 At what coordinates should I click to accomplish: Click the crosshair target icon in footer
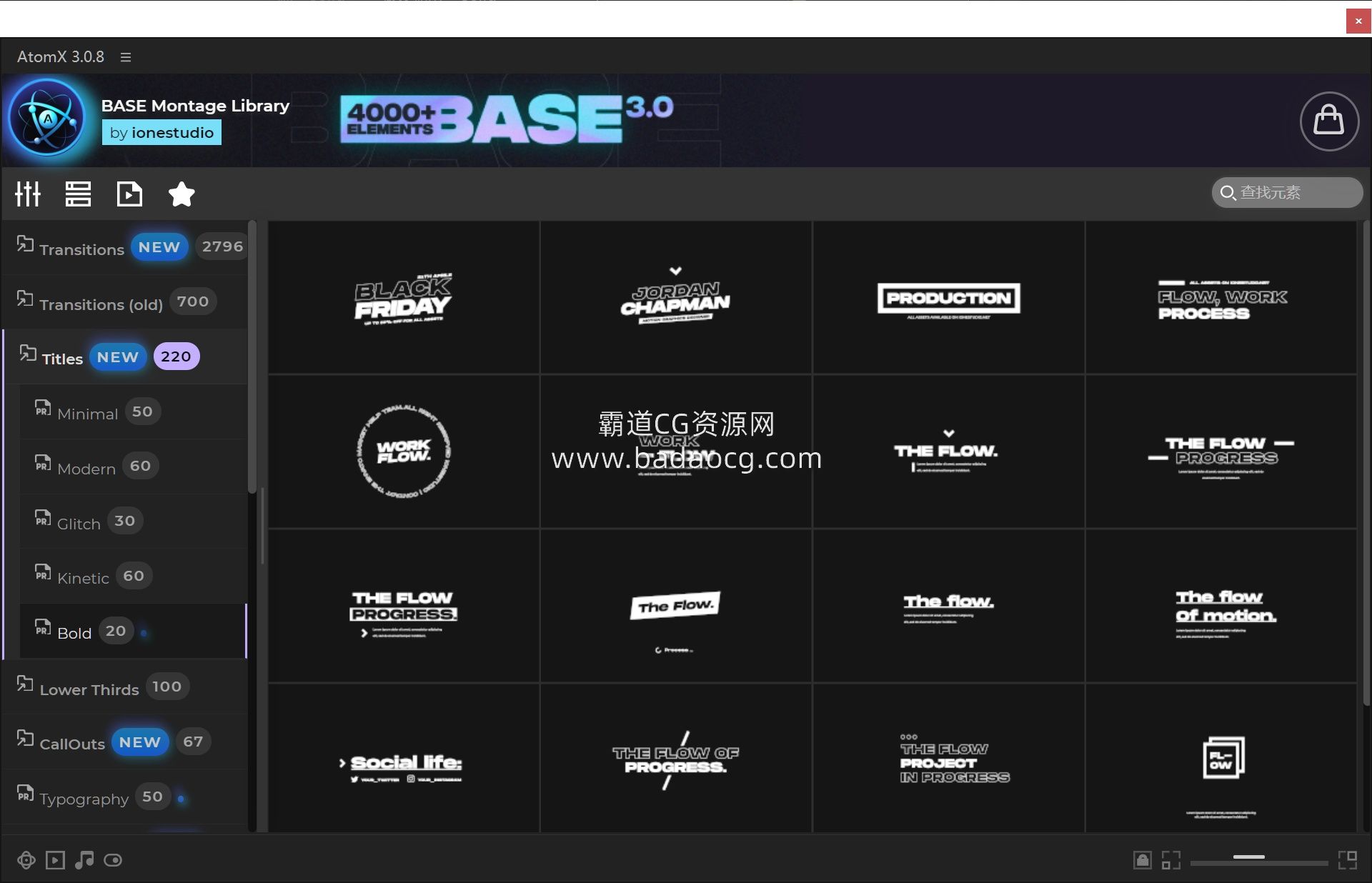coord(26,860)
